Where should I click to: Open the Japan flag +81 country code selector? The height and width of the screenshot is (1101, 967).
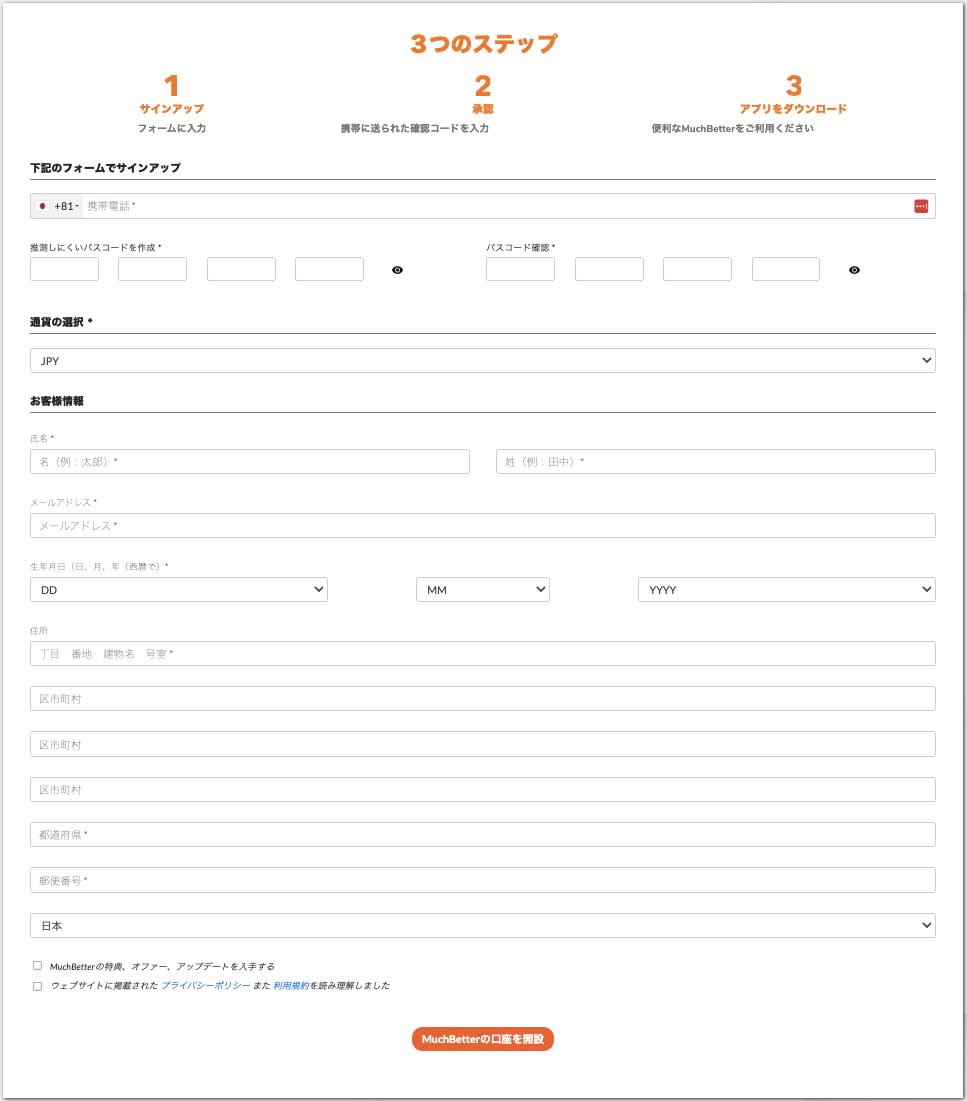point(58,206)
